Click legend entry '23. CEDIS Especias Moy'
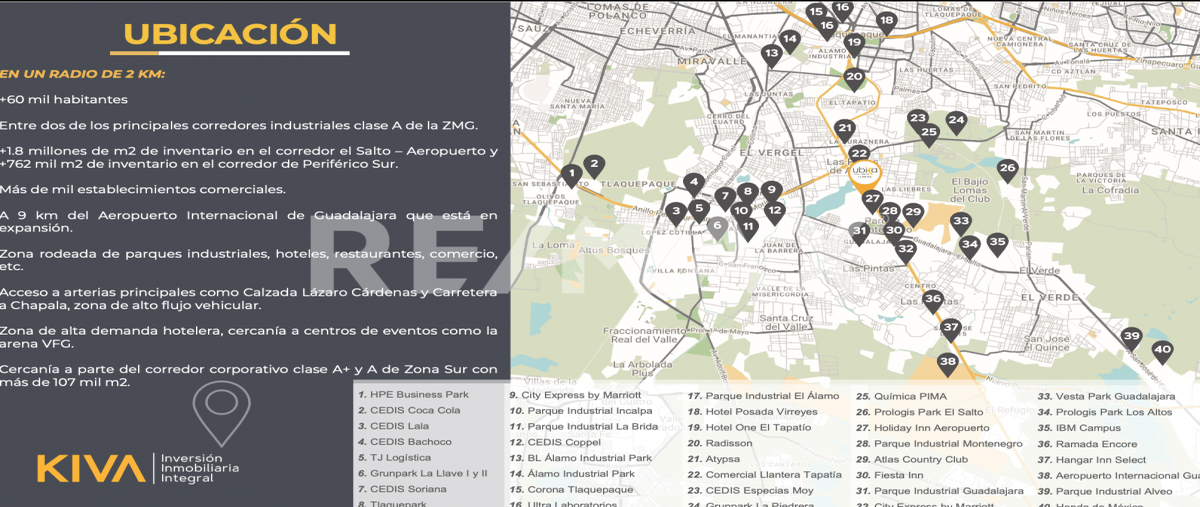The image size is (1200, 507). pos(751,492)
